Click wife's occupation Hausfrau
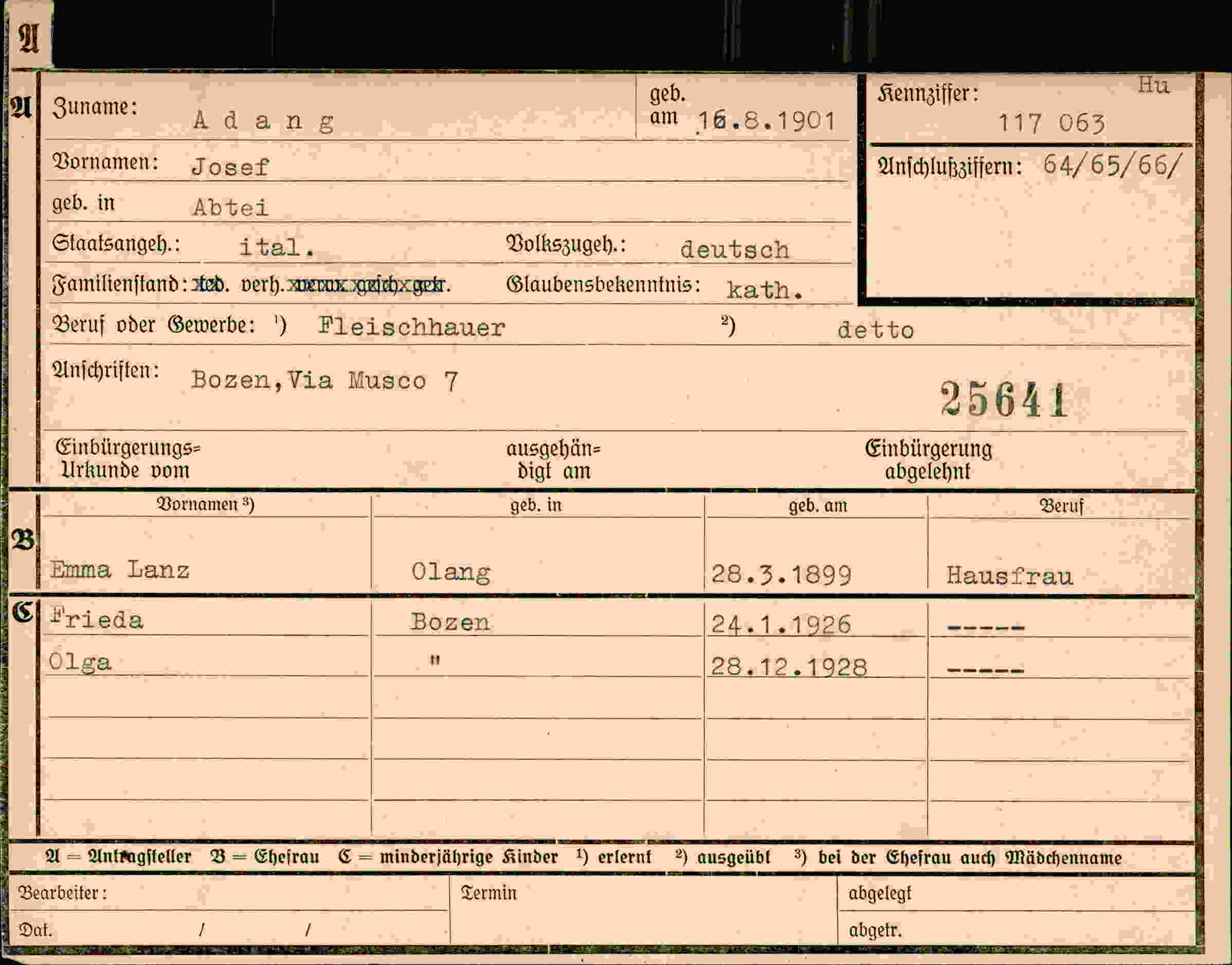Viewport: 1232px width, 965px height. [x=1009, y=576]
